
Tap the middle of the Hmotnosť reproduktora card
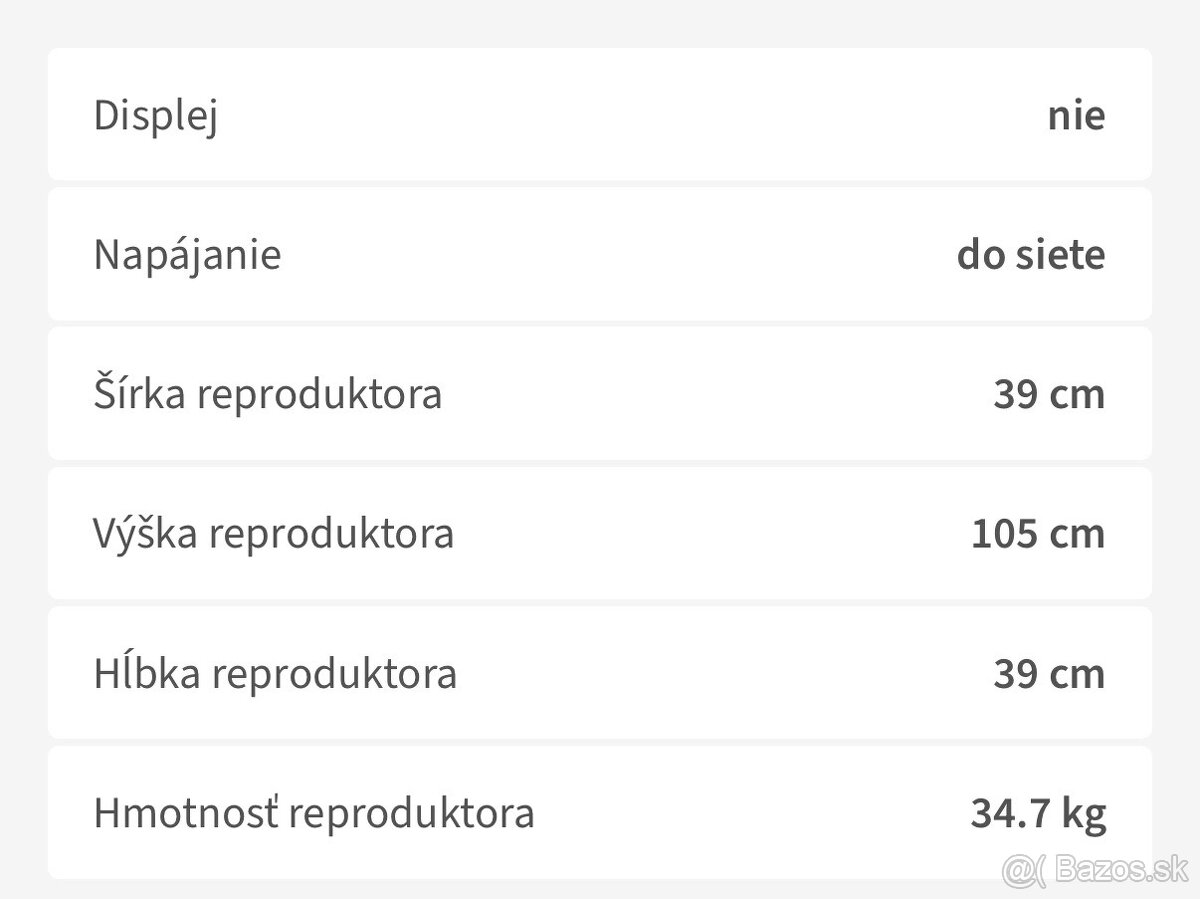[600, 812]
